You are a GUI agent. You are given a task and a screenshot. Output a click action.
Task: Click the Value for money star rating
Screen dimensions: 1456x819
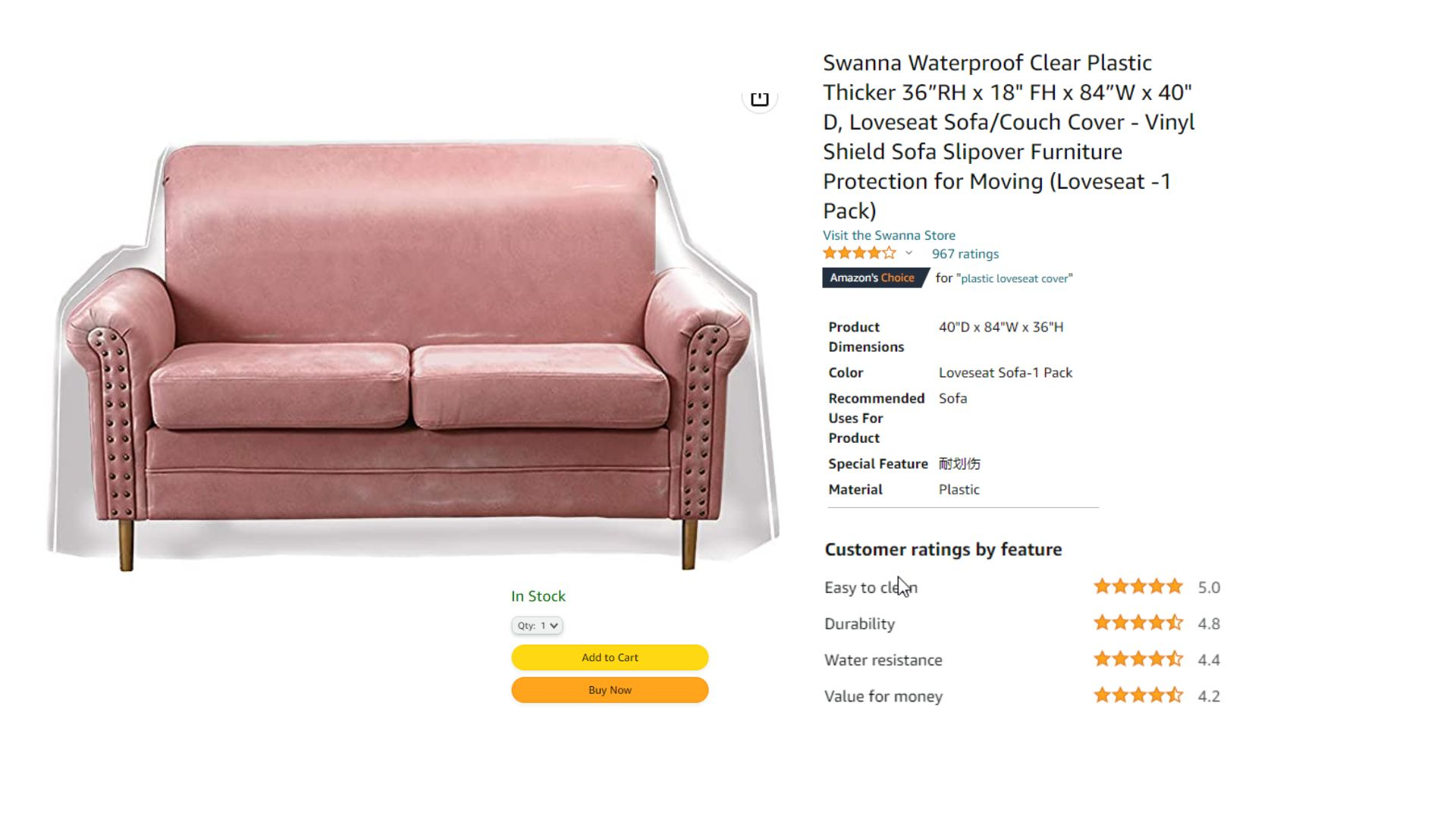[1138, 695]
